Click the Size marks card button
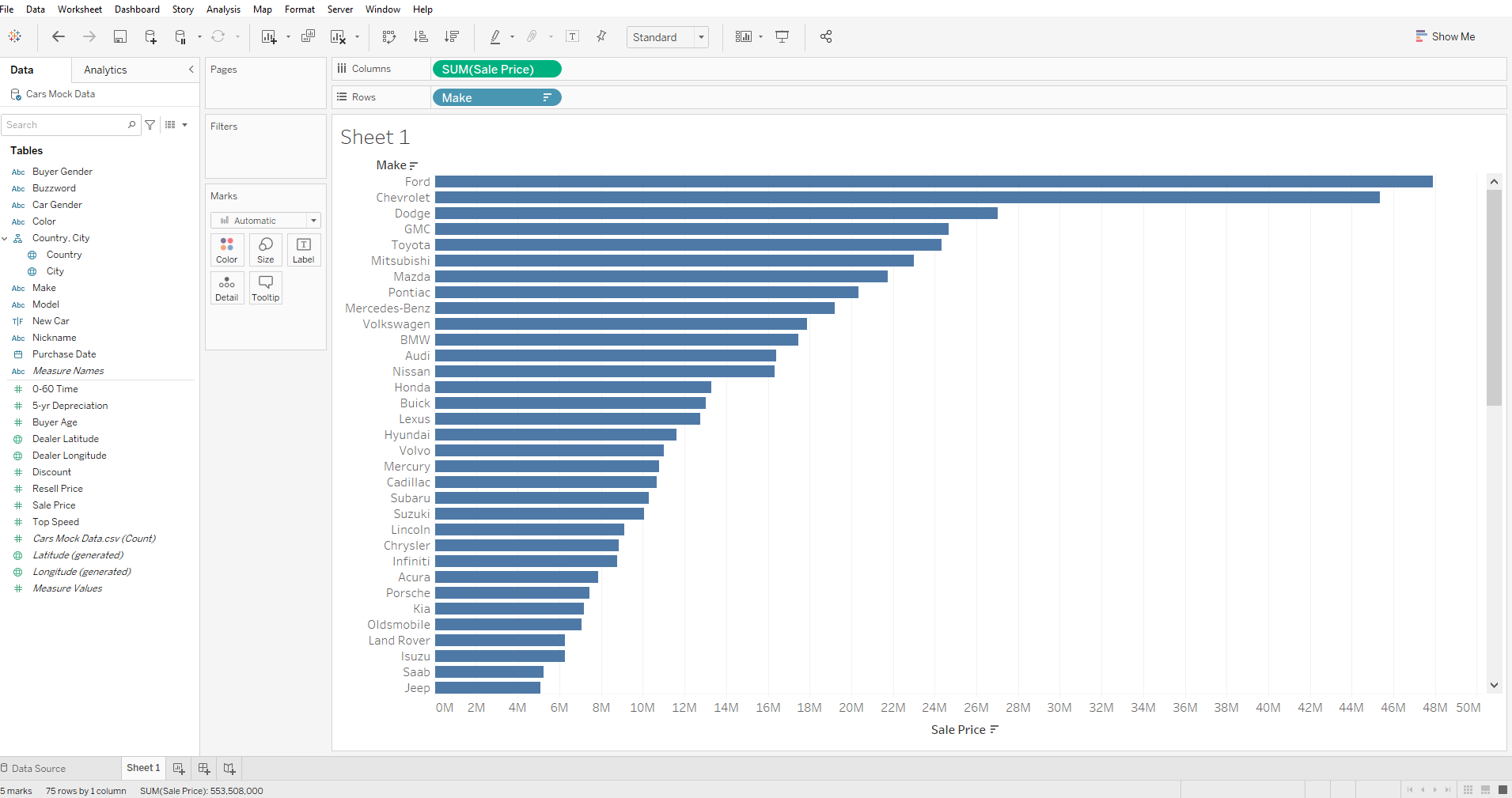This screenshot has height=798, width=1512. tap(266, 250)
